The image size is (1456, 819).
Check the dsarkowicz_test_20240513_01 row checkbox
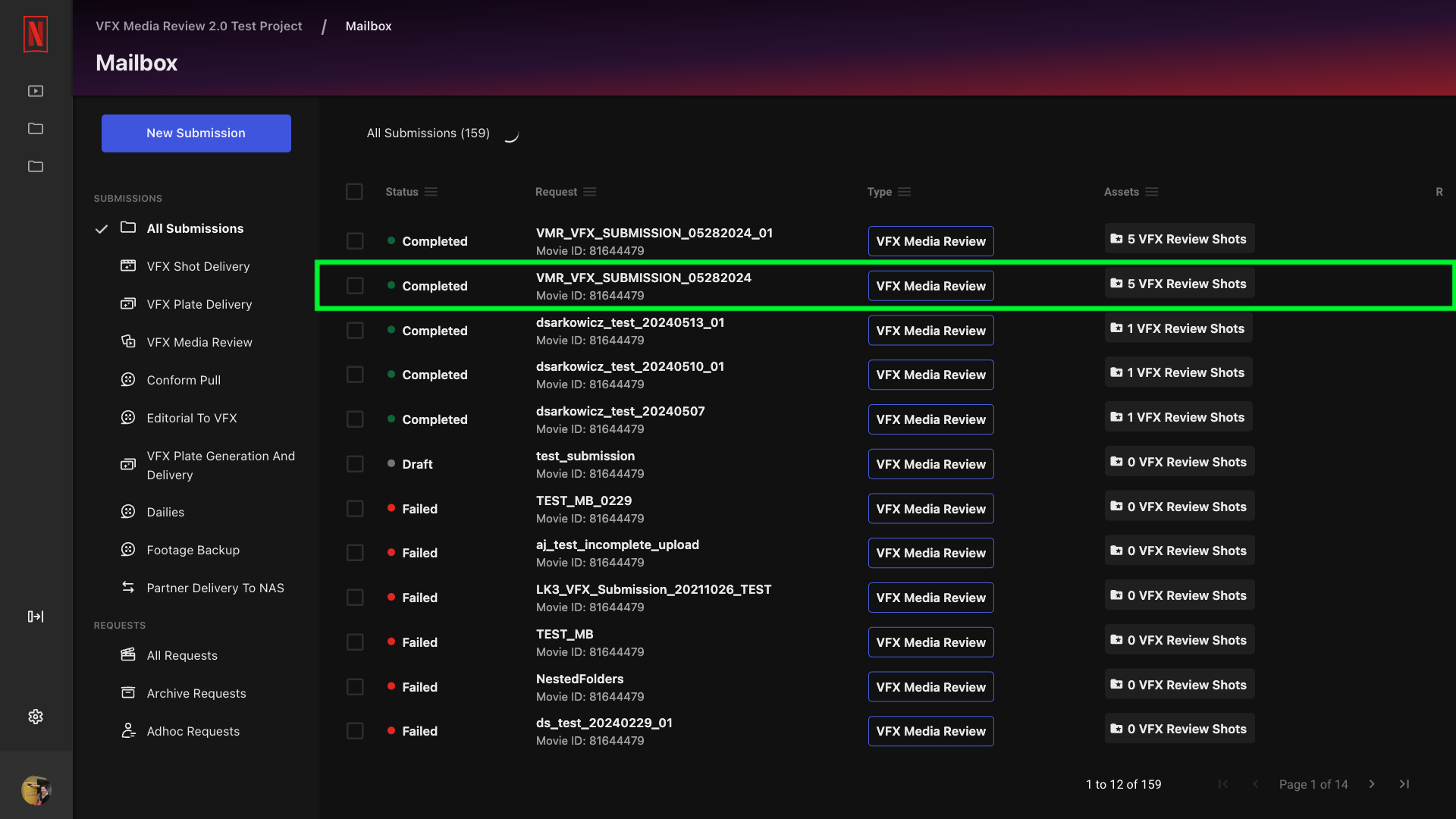click(x=355, y=331)
